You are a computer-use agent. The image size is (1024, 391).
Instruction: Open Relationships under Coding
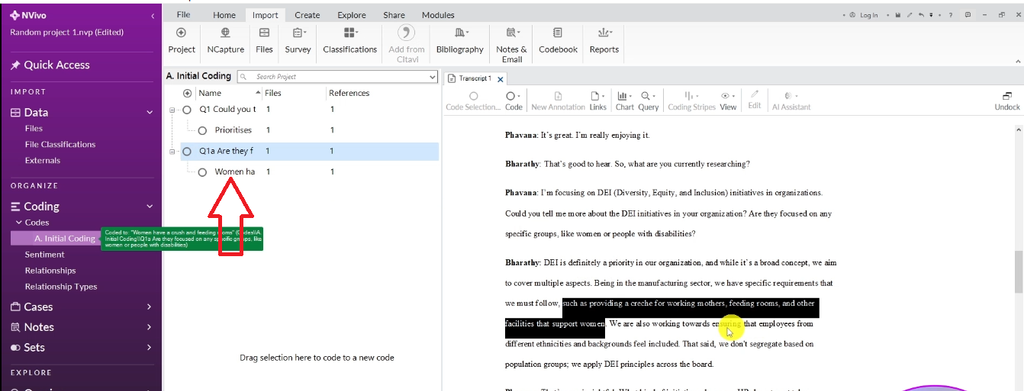coord(50,270)
